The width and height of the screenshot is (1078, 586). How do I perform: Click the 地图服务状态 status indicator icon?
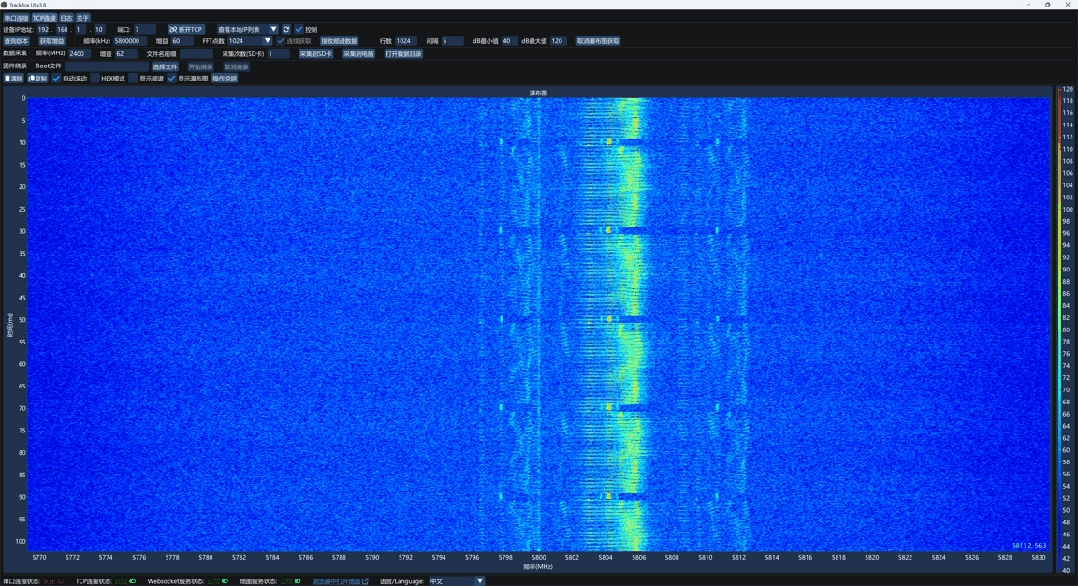[298, 581]
